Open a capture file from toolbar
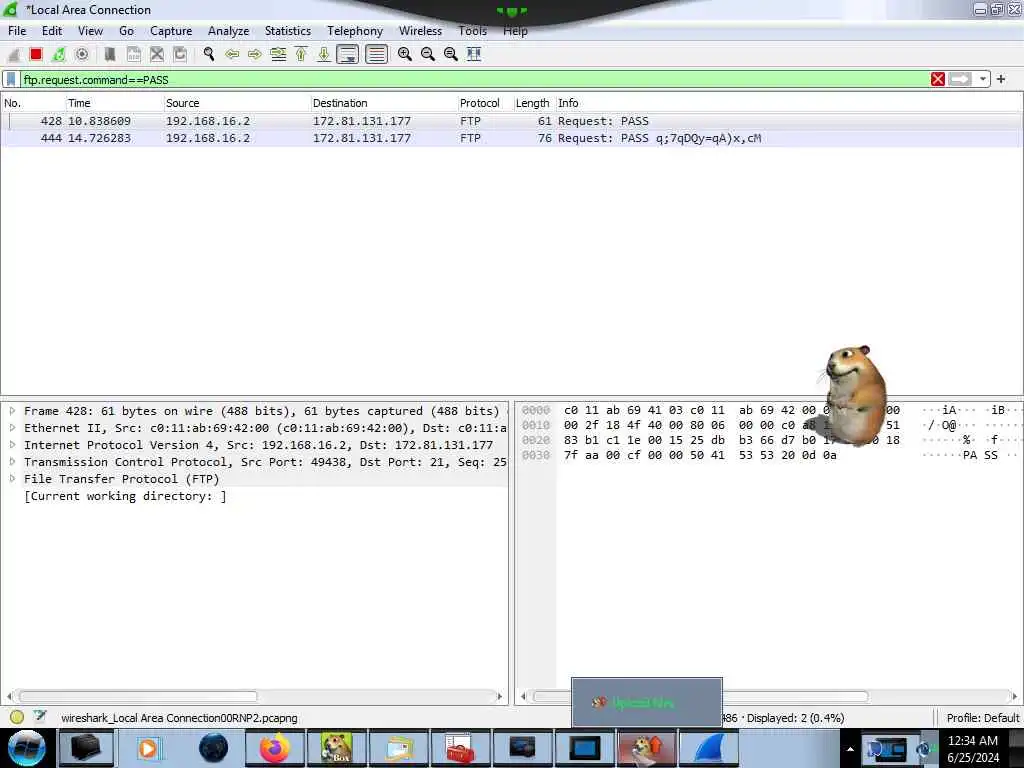This screenshot has width=1024, height=768. 110,54
